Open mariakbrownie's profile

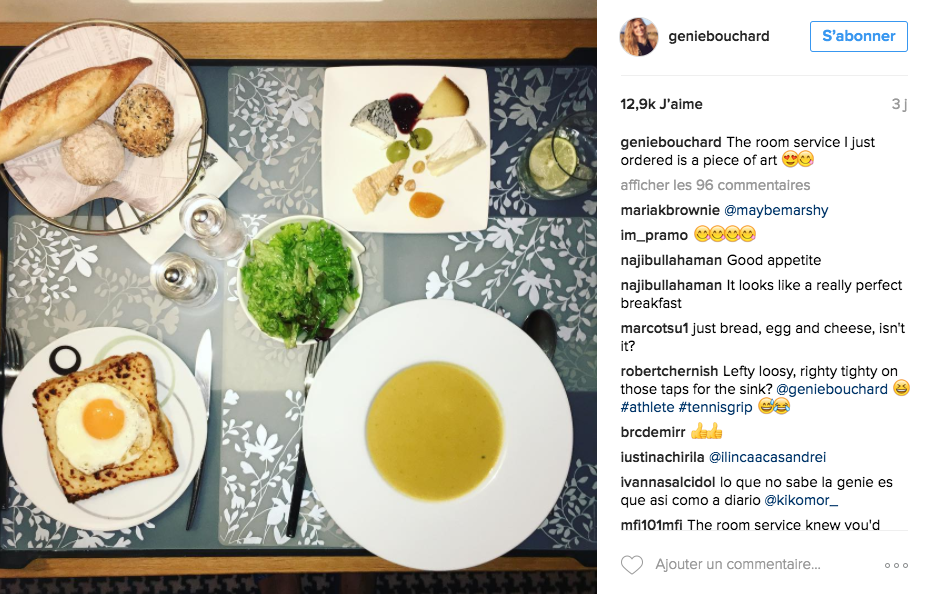pyautogui.click(x=670, y=210)
